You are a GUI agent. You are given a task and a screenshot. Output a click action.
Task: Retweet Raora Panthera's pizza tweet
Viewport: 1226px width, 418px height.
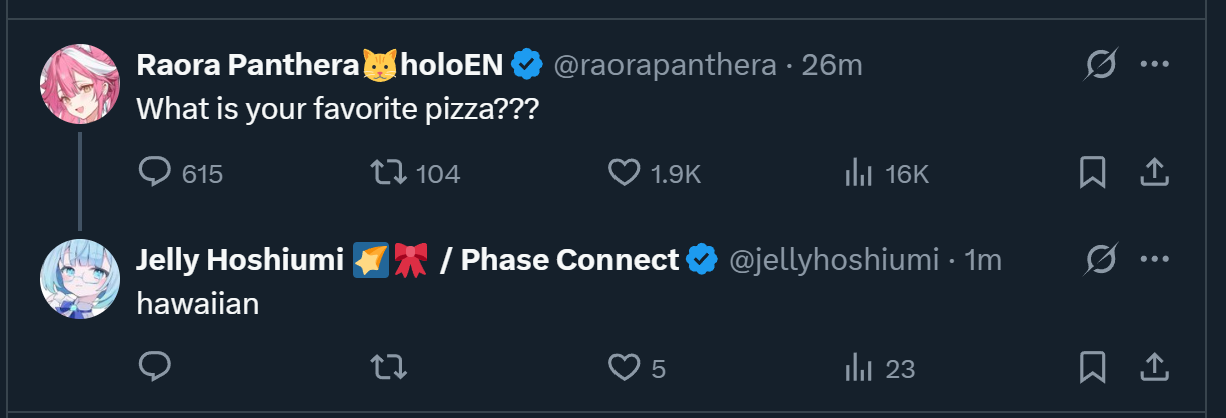point(389,174)
